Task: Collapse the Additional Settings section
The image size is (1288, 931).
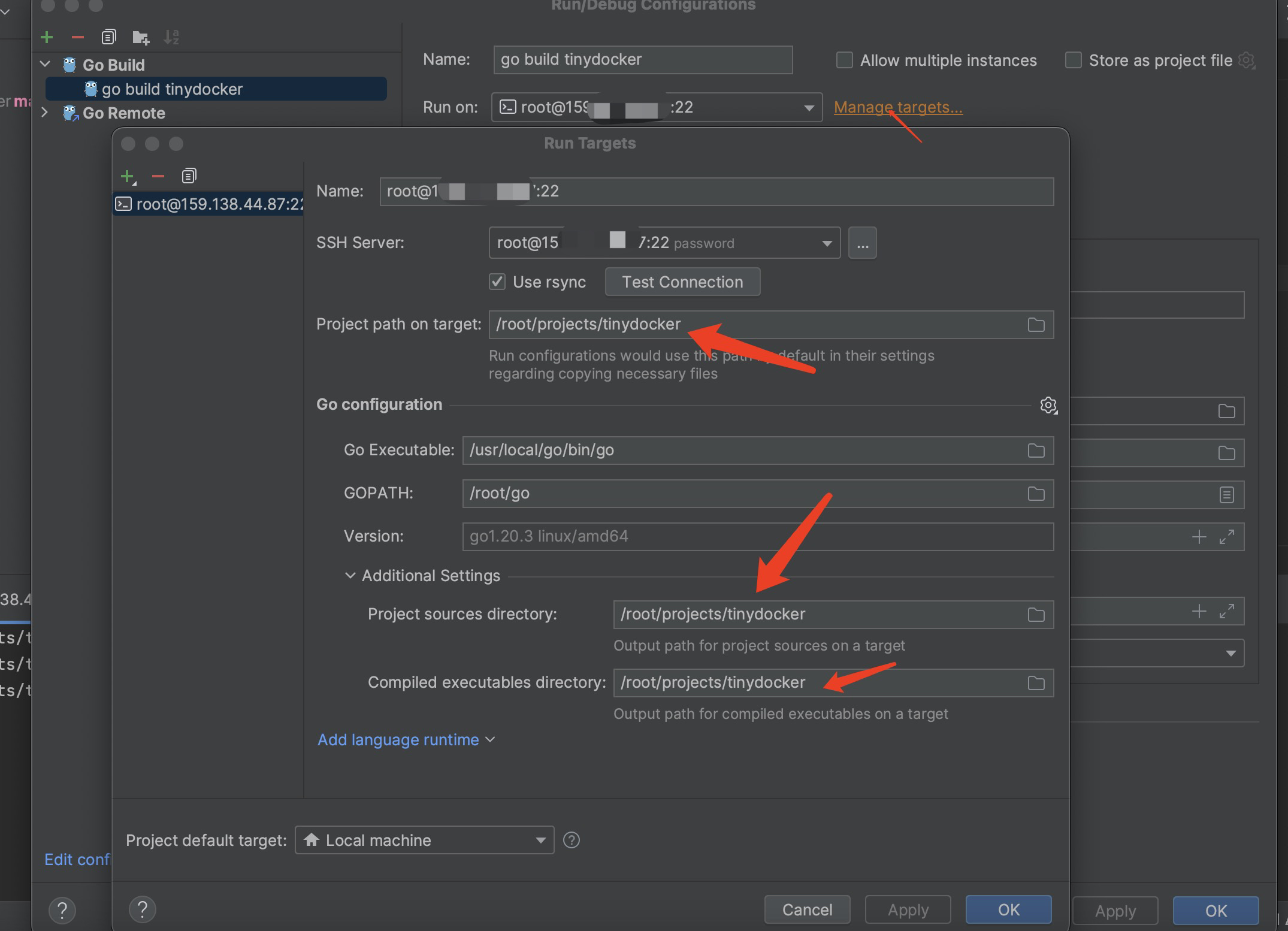Action: coord(350,576)
